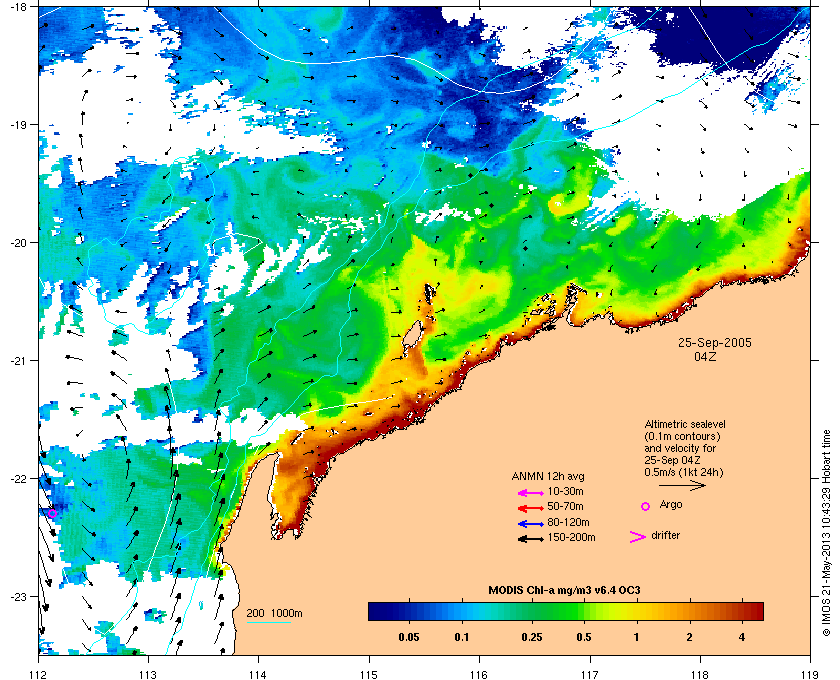840x680 pixels.
Task: Click the longitude axis label 118
Action: coord(700,674)
